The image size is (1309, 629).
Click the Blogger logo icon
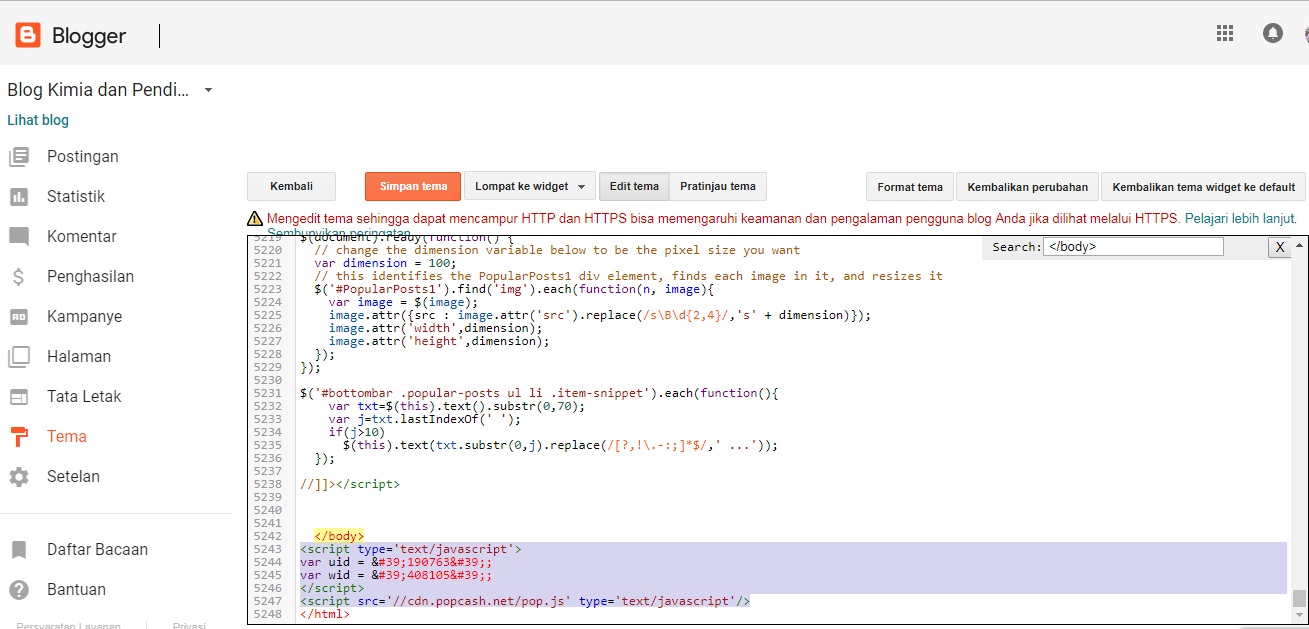[28, 36]
